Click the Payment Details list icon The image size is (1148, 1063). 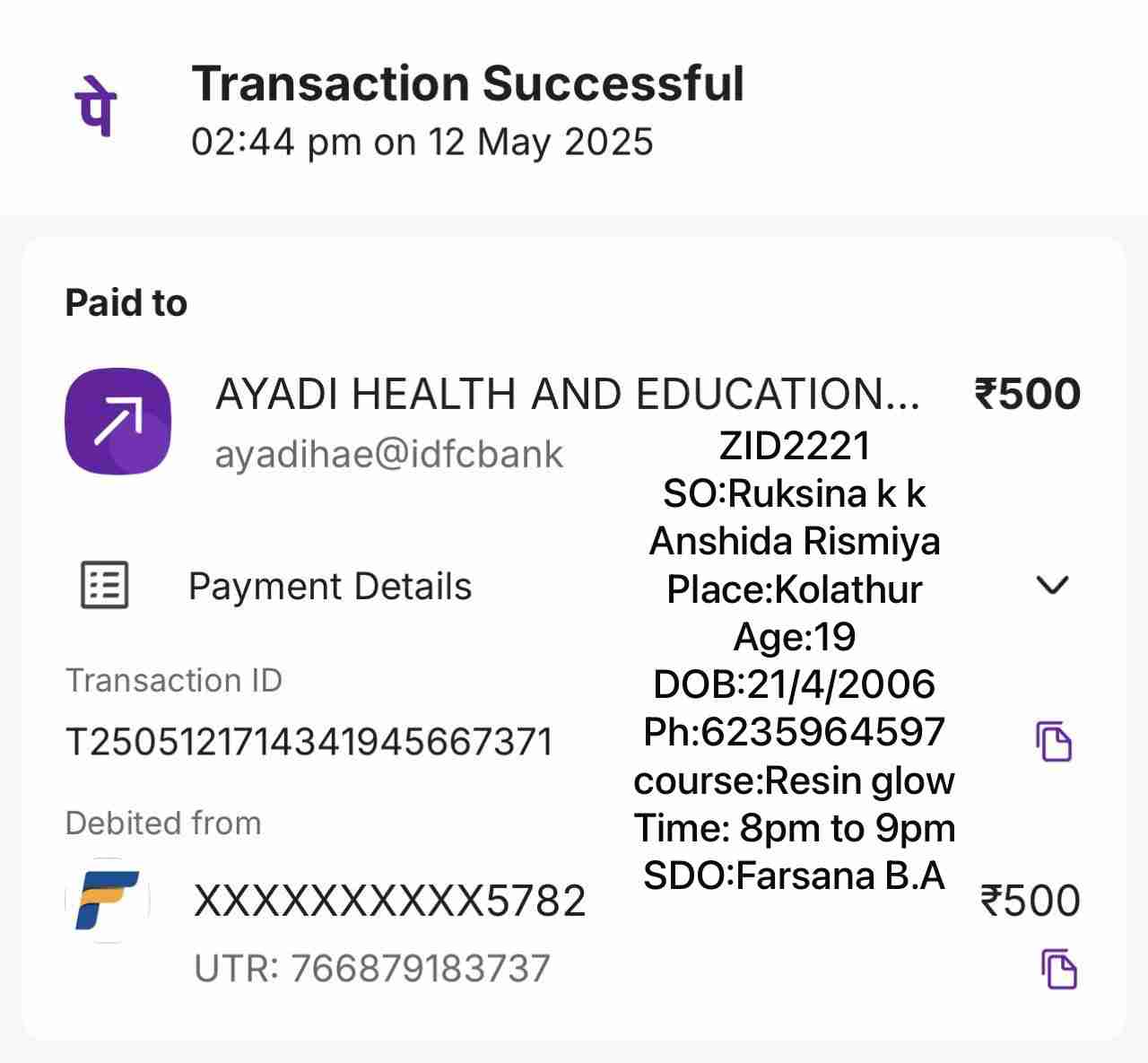click(105, 586)
